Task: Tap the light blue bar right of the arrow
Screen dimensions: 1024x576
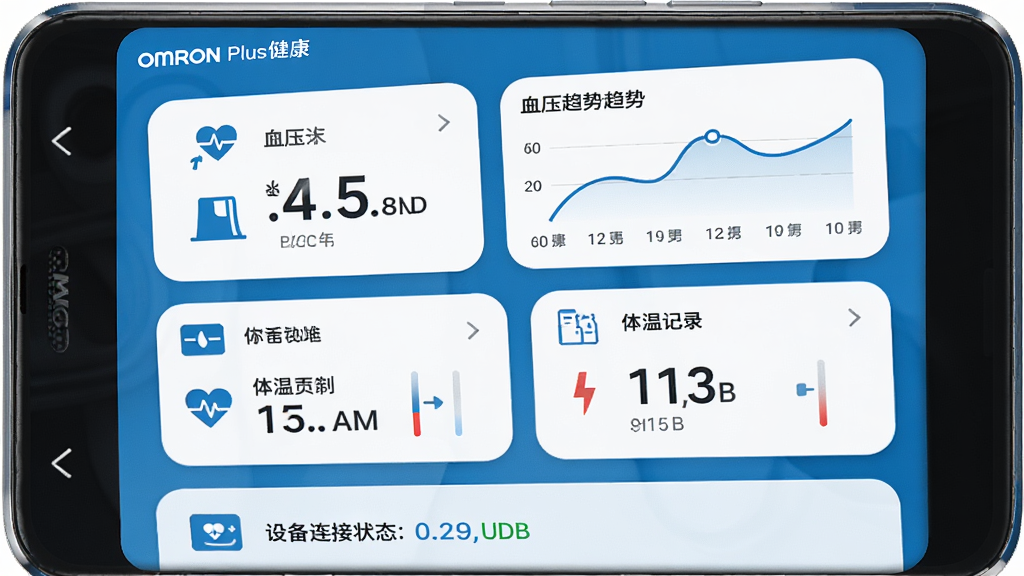Action: coord(457,403)
